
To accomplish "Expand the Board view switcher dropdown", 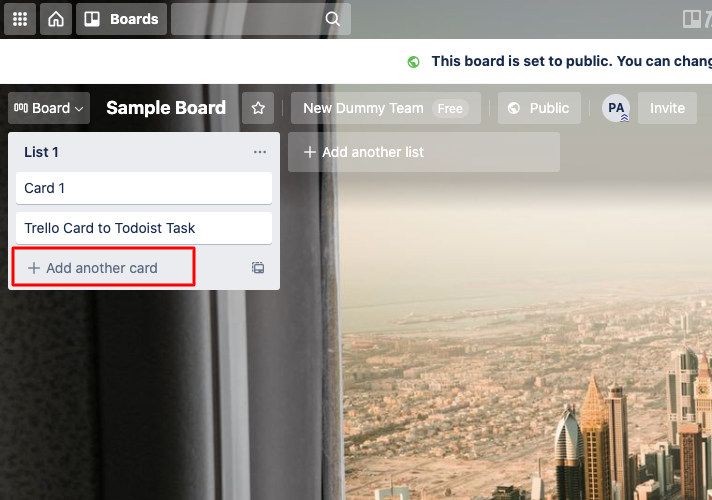I will [49, 108].
